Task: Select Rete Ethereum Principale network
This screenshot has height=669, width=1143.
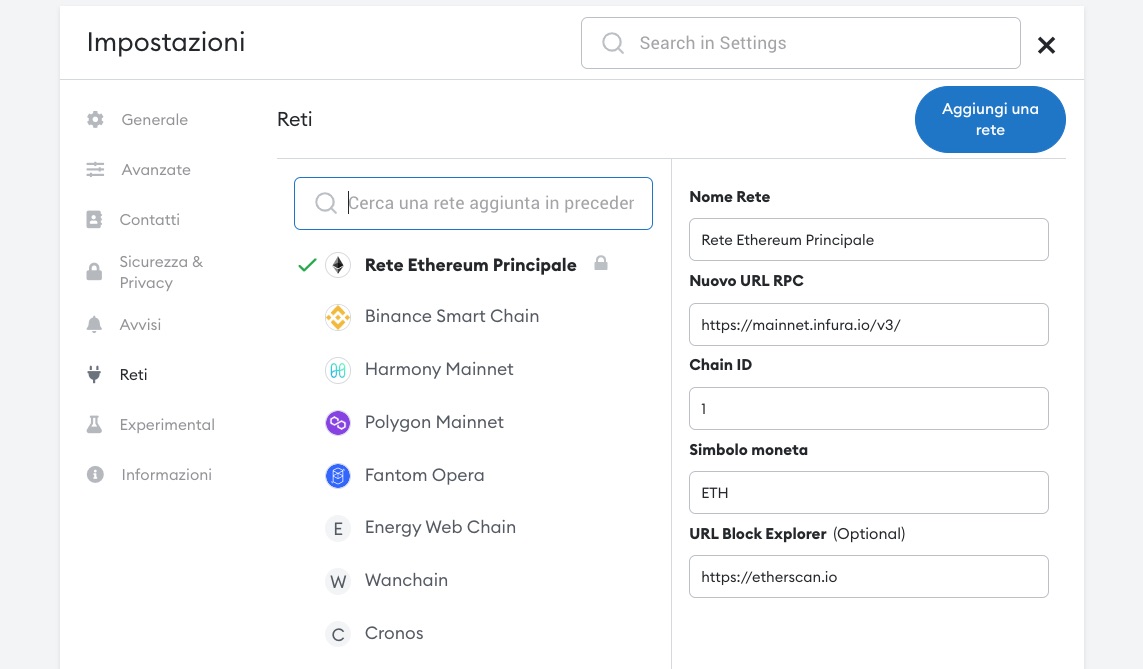Action: click(473, 265)
